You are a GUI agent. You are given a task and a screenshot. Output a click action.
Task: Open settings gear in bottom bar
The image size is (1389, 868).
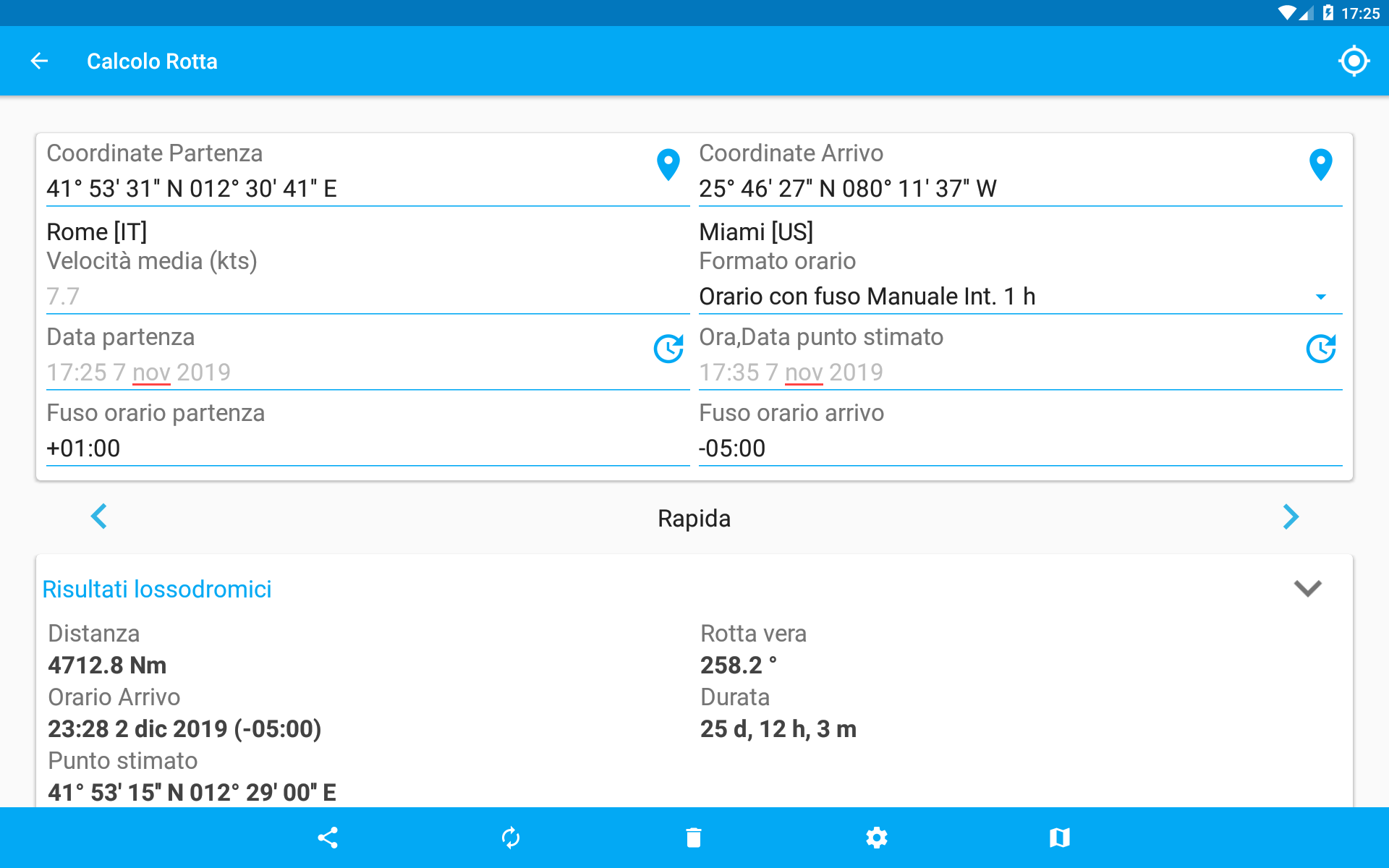click(877, 838)
